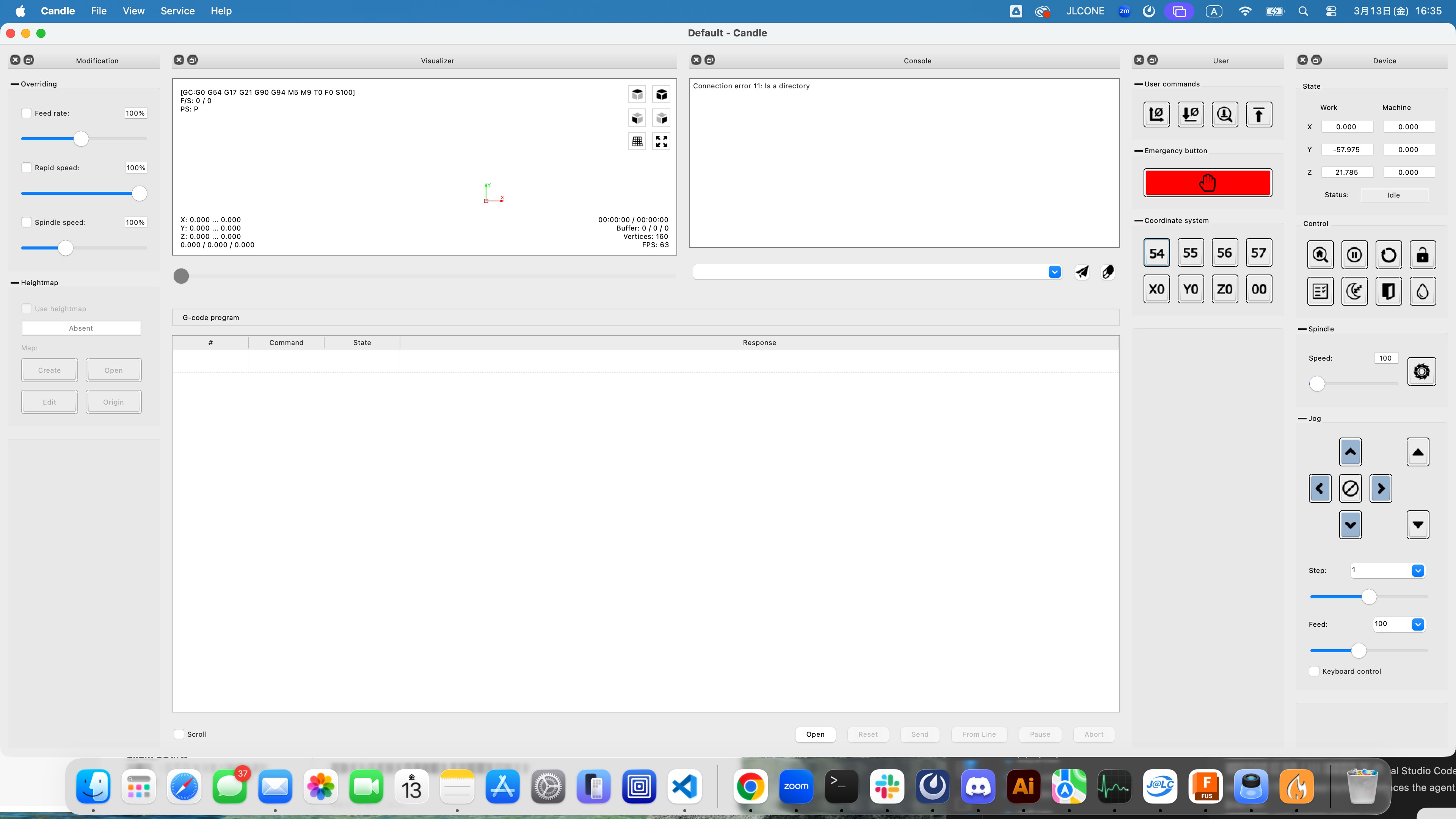Enable the Feed rate override checkbox
Viewport: 1456px width, 819px height.
click(x=27, y=113)
